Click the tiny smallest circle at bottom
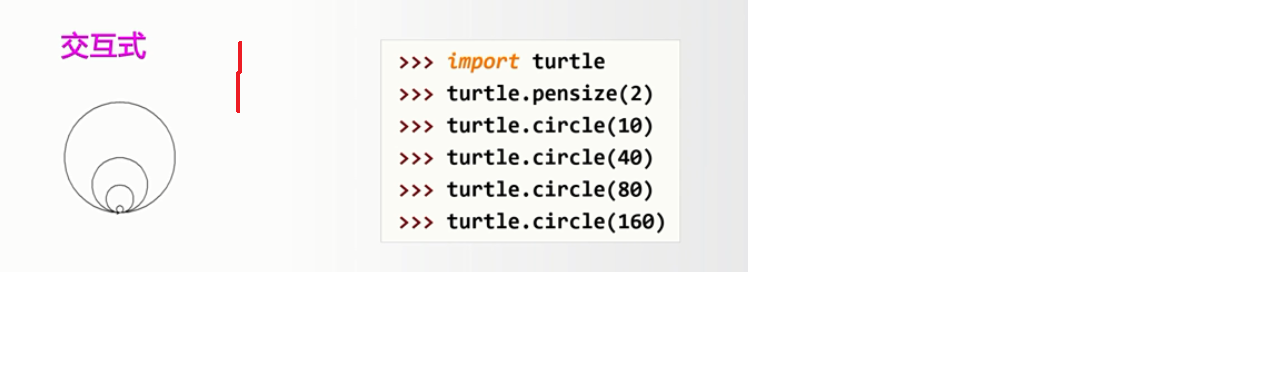 coord(120,209)
